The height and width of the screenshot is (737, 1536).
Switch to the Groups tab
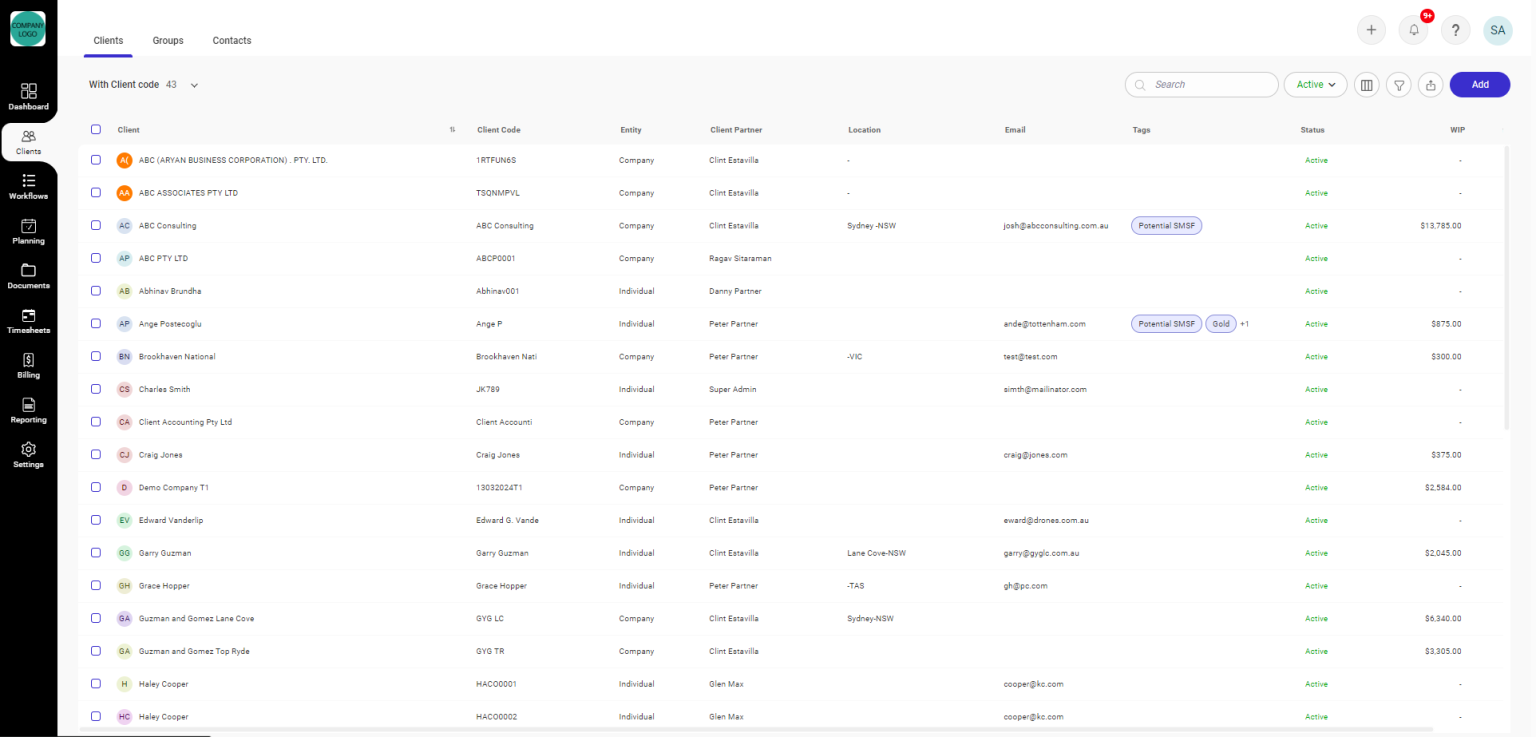[x=168, y=41]
